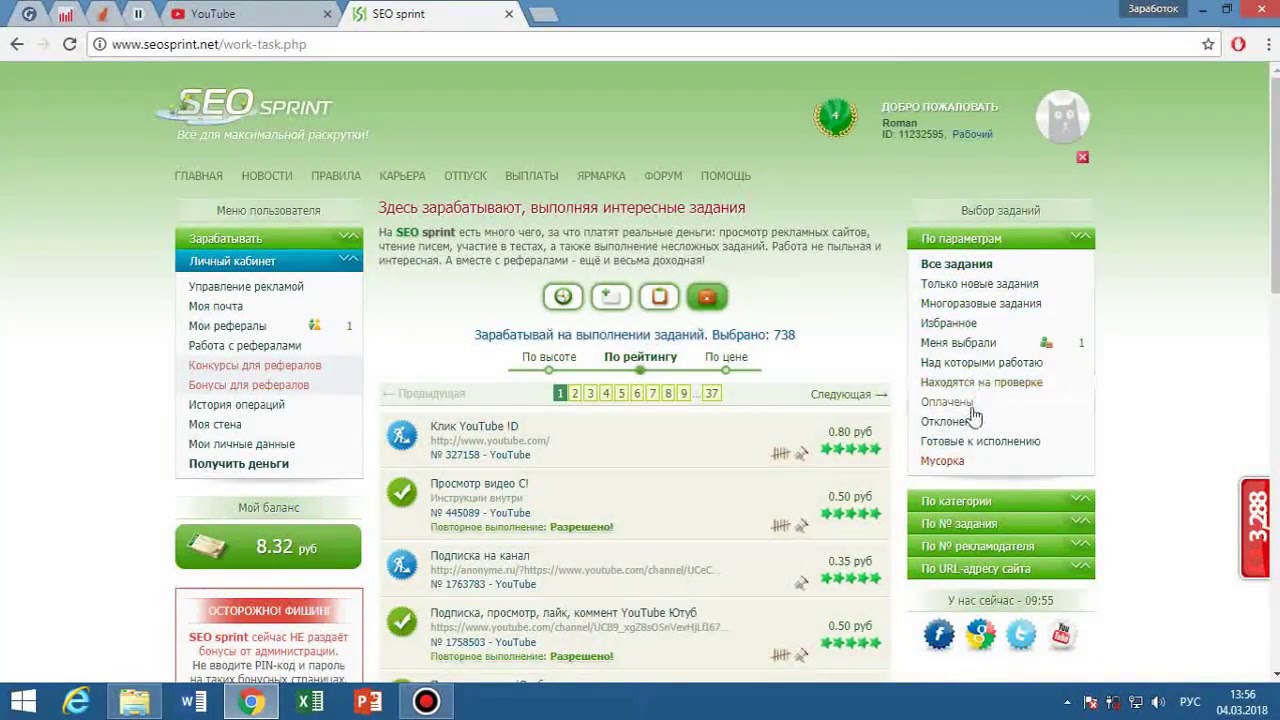Click the orange briefcase icon button

coord(707,297)
